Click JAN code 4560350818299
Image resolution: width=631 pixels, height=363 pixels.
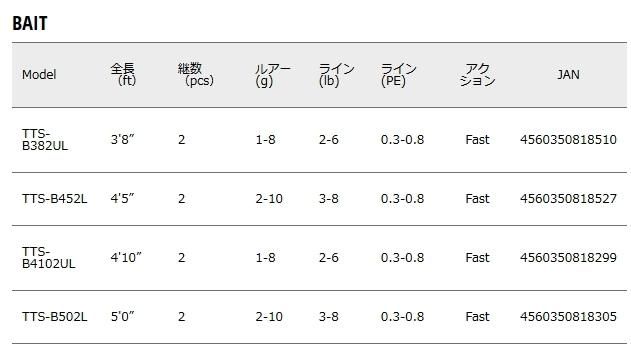pyautogui.click(x=568, y=258)
